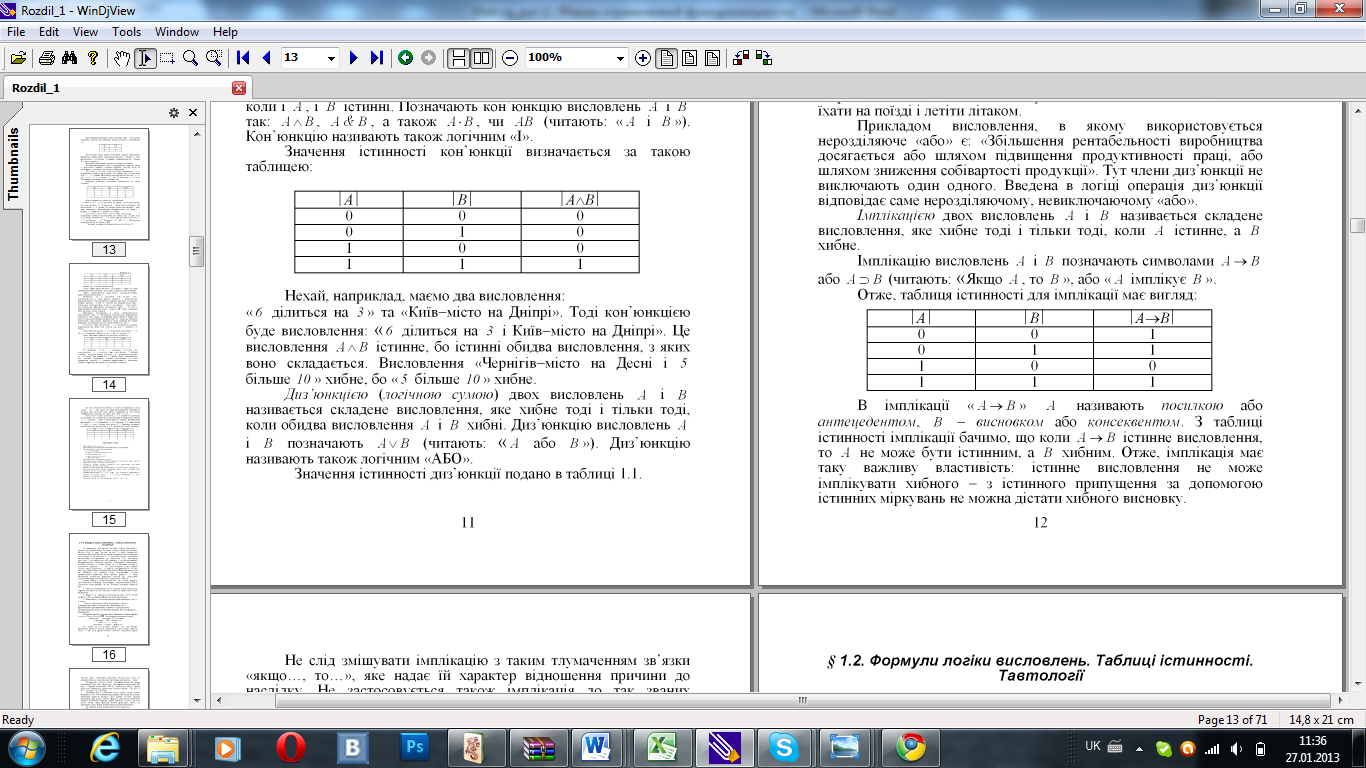Click the rotate left icon
1366x768 pixels.
click(741, 58)
